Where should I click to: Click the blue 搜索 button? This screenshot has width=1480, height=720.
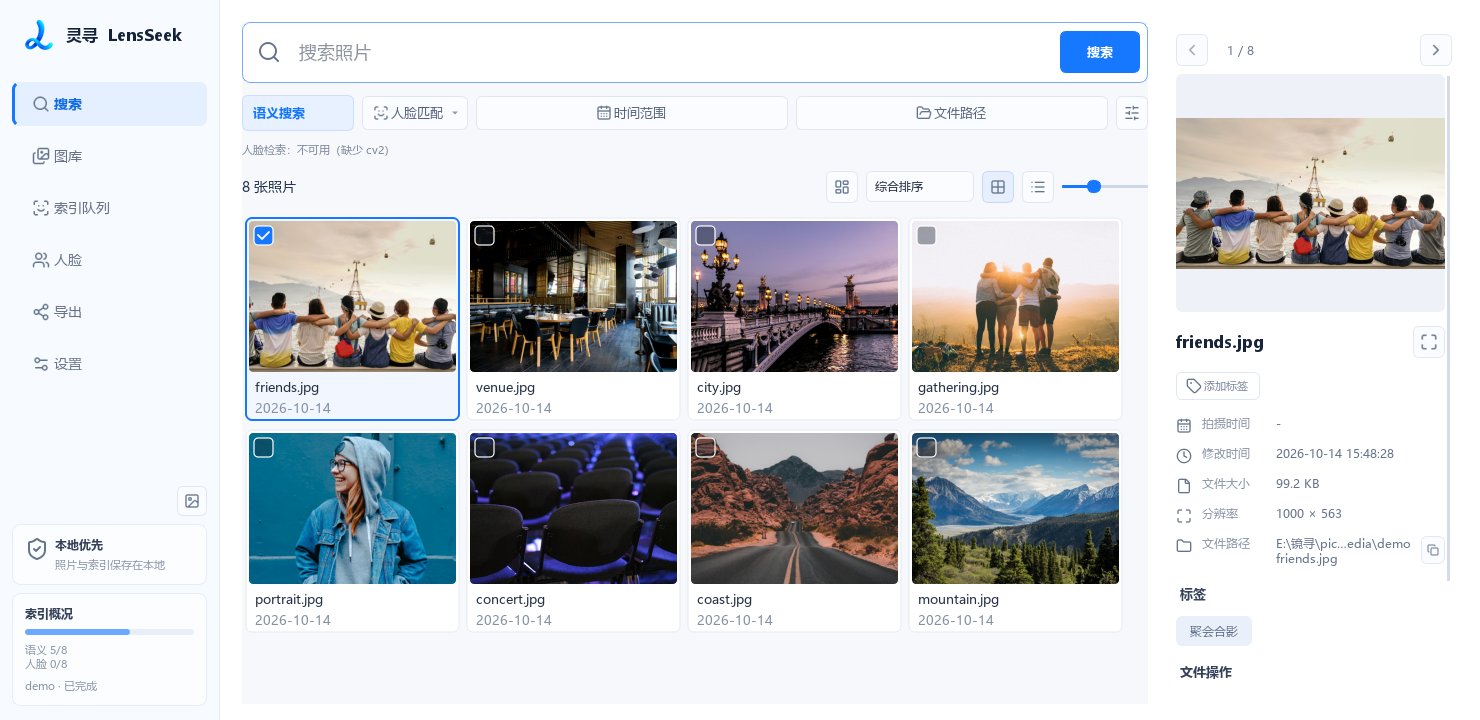tap(1100, 52)
